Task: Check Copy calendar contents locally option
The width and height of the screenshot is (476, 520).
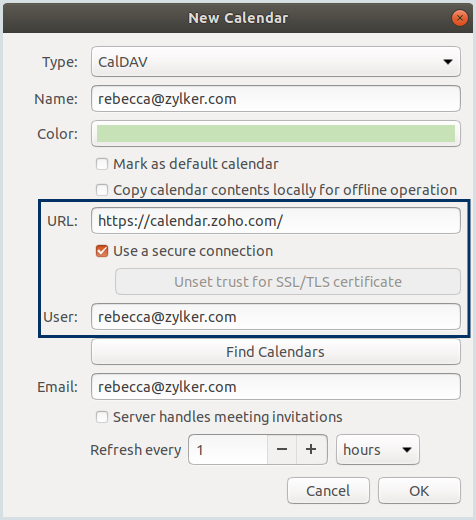Action: tap(102, 190)
